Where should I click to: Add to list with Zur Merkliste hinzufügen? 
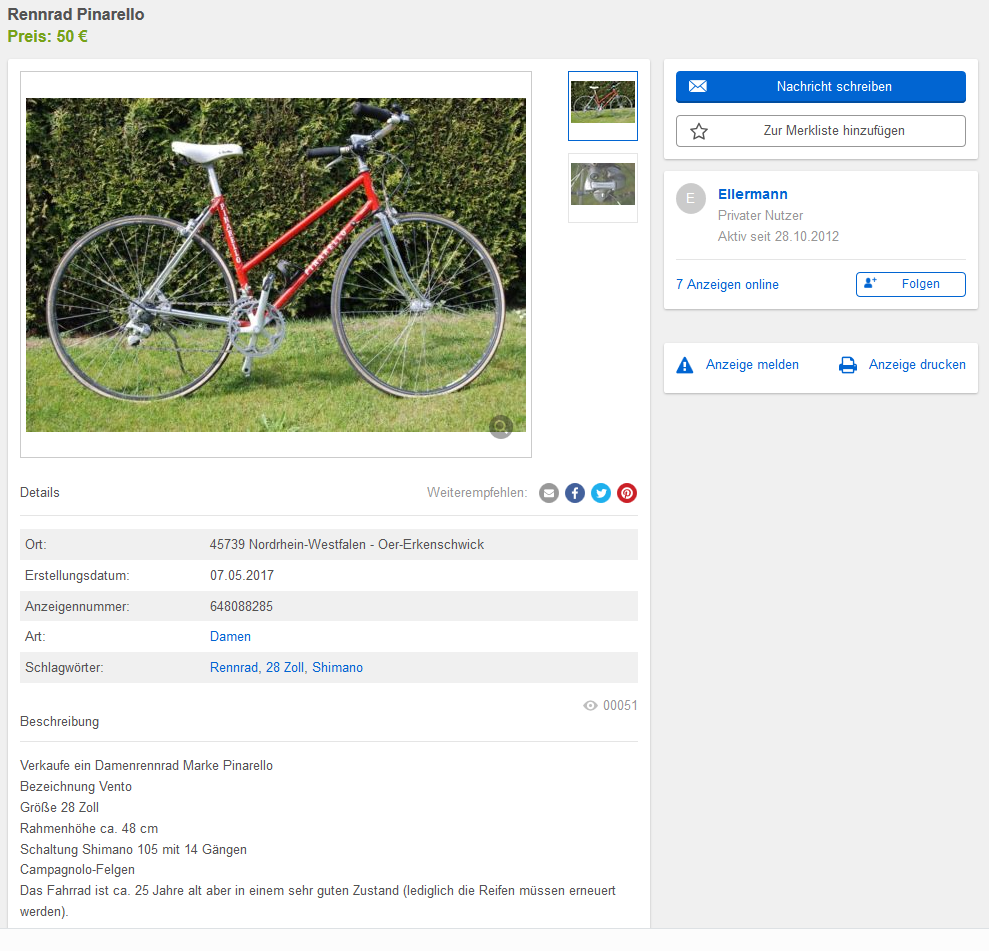point(821,131)
